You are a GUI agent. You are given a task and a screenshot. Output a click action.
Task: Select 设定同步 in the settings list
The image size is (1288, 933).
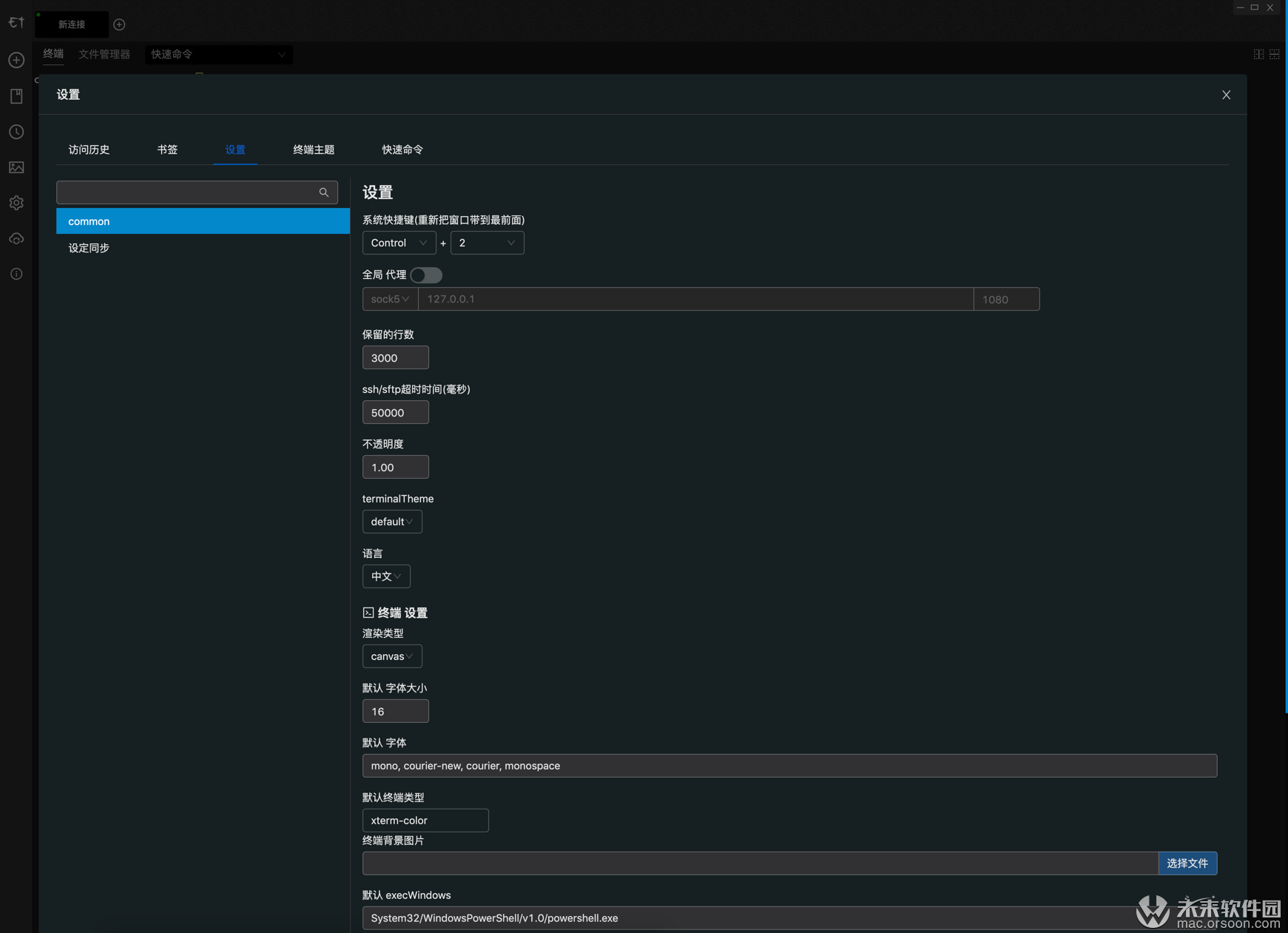click(x=88, y=248)
